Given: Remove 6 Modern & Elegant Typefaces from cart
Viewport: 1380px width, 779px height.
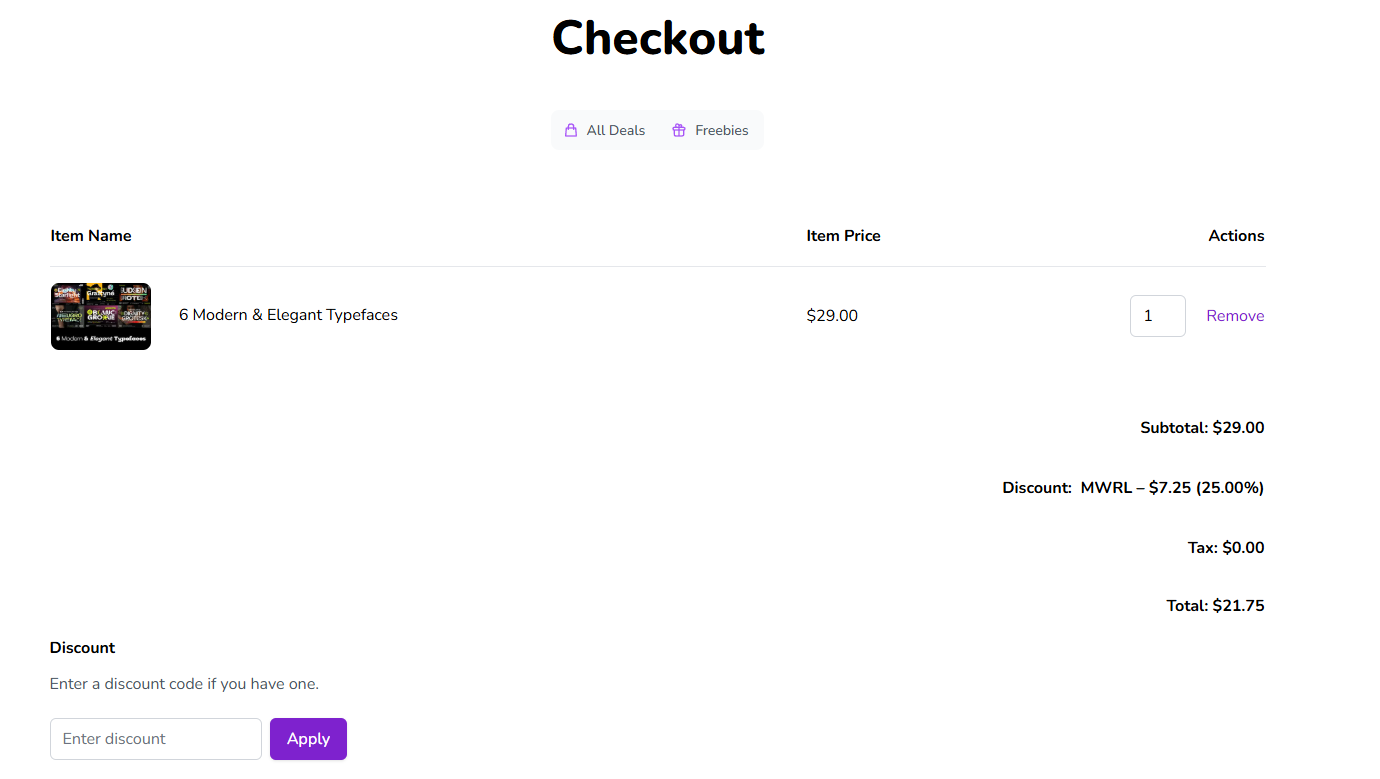Looking at the screenshot, I should tap(1235, 316).
